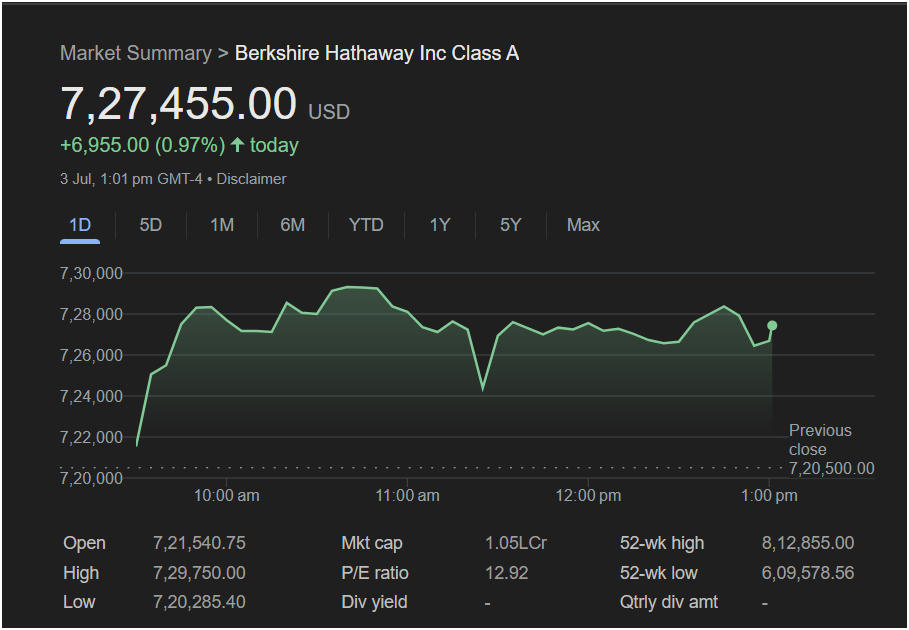Show the 6M price history
The width and height of the screenshot is (909, 630).
pyautogui.click(x=292, y=225)
